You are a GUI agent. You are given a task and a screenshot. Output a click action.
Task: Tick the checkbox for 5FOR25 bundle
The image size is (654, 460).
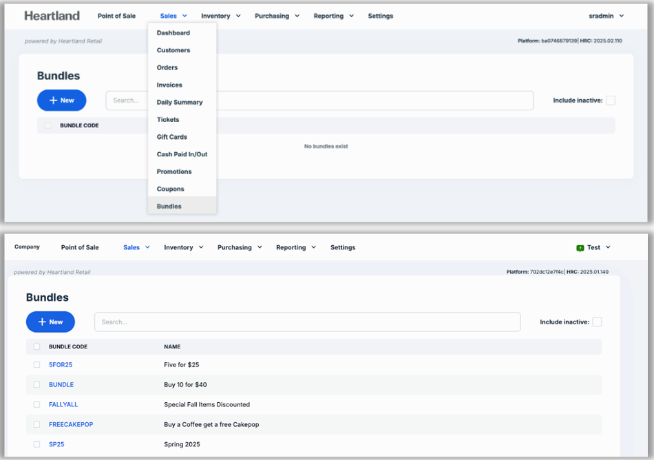(x=37, y=365)
